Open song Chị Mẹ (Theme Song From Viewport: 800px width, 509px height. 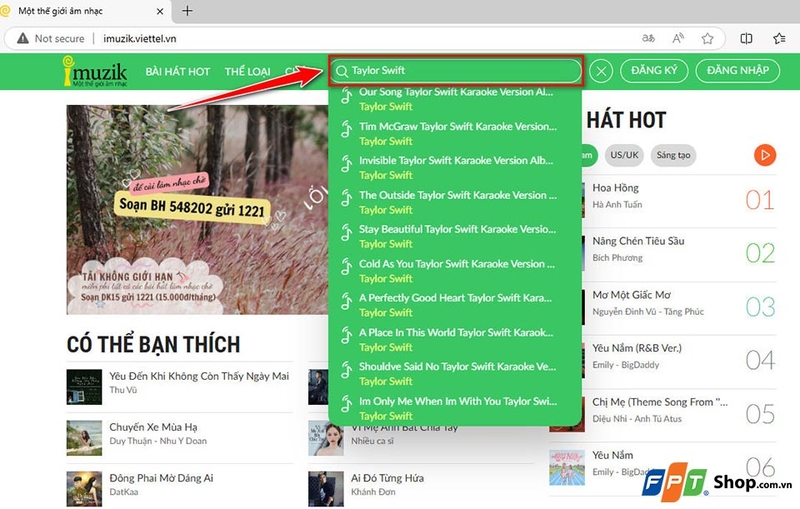pos(660,402)
